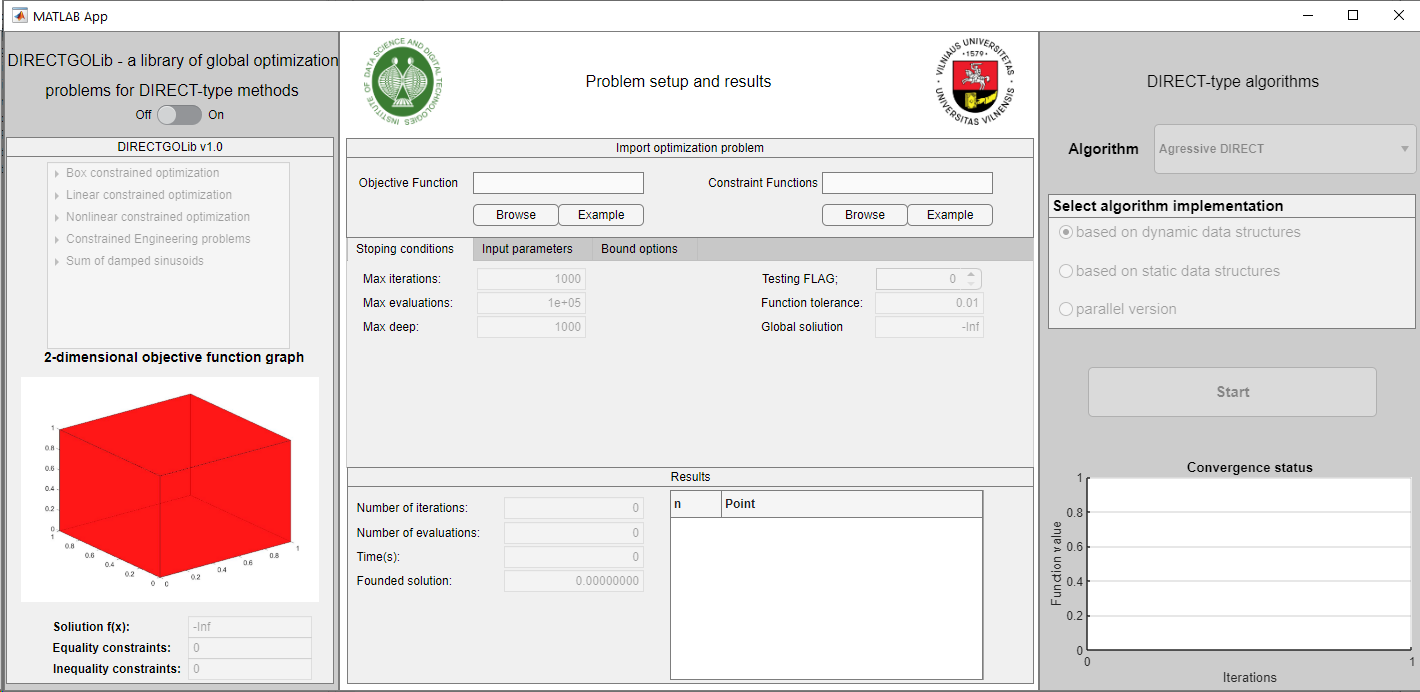Click Box constrained optimization tree label

coord(143,173)
